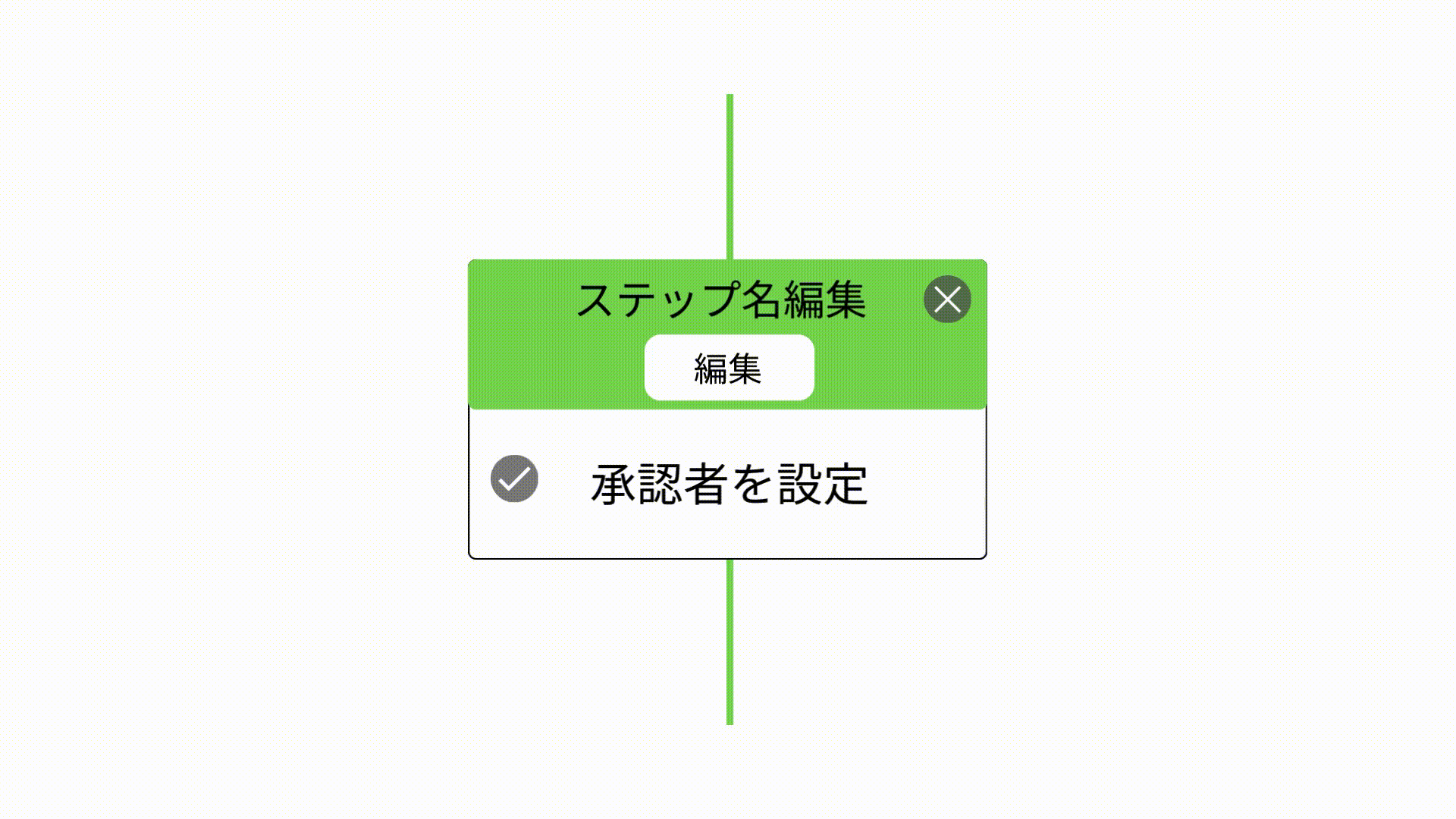Screen dimensions: 1456x819
Task: Click the 編集 button in the header
Action: pyautogui.click(x=728, y=367)
